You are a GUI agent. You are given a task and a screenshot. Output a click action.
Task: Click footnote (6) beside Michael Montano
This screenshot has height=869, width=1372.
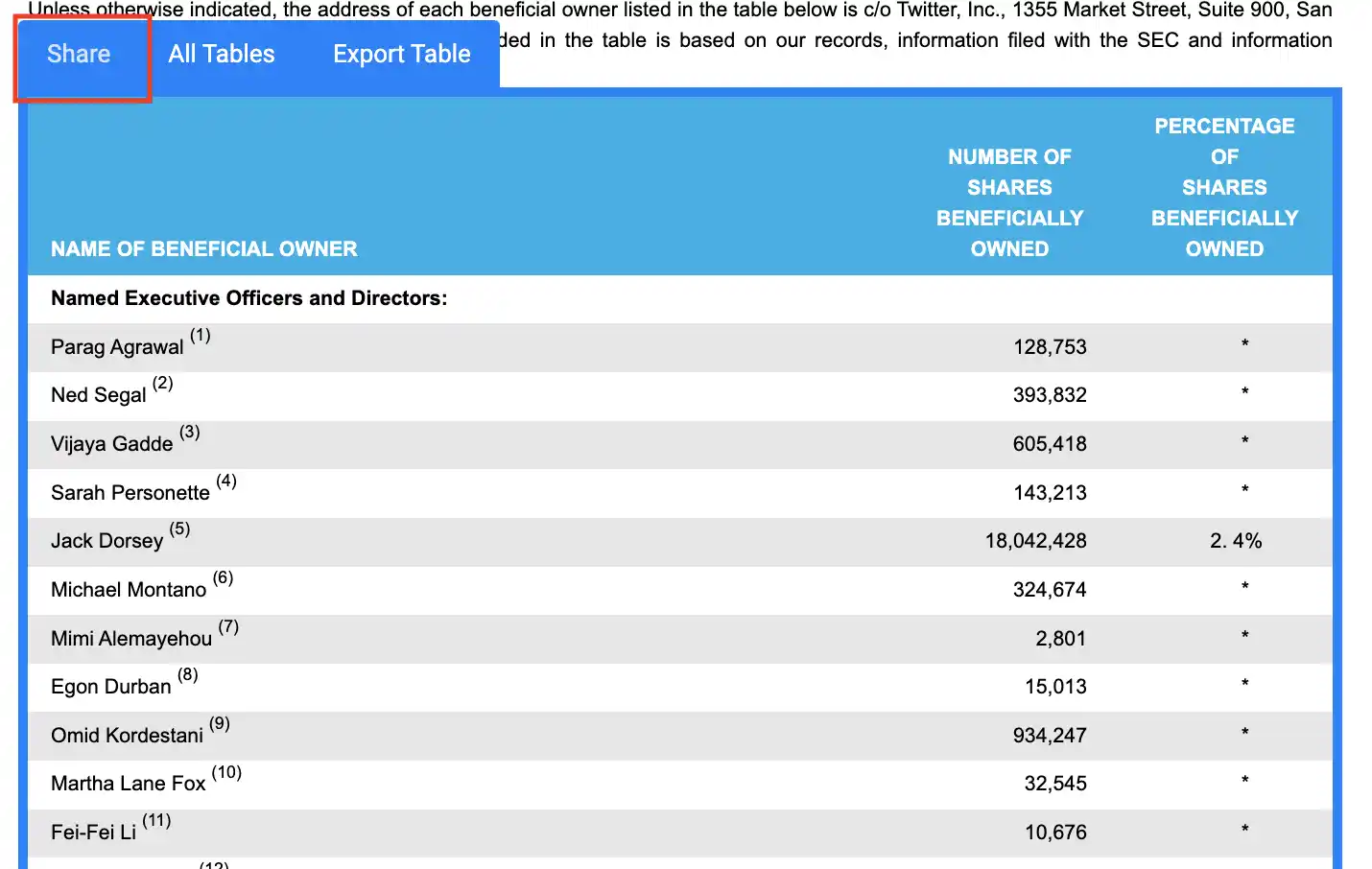(x=224, y=577)
